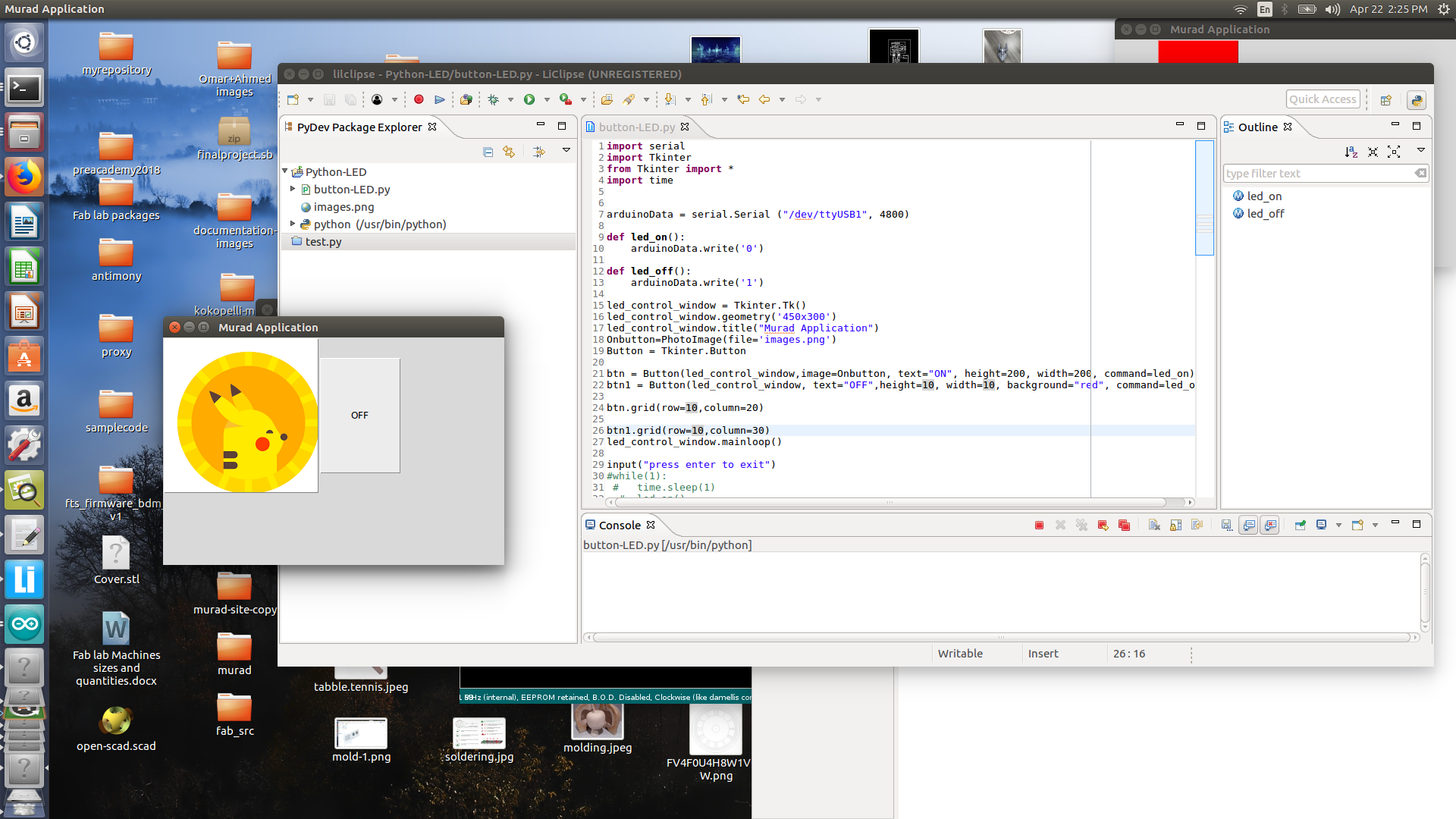Open Package Explorer view menu triangle
Viewport: 1456px width, 819px height.
click(566, 150)
